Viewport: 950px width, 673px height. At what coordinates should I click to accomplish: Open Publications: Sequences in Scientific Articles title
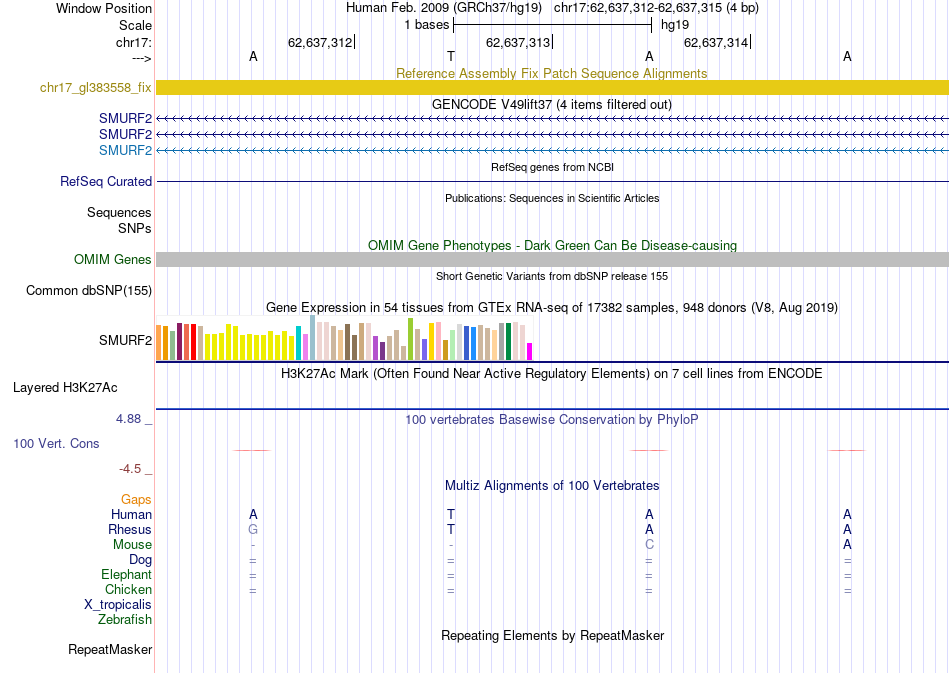pos(552,198)
